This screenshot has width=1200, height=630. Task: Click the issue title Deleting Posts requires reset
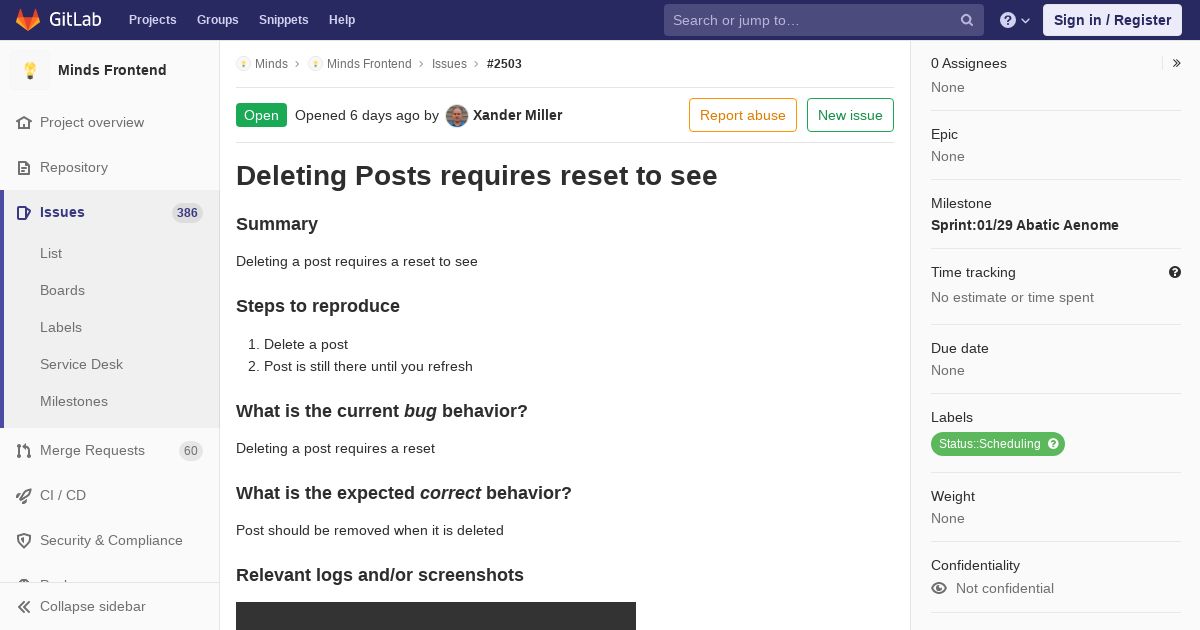tap(477, 176)
